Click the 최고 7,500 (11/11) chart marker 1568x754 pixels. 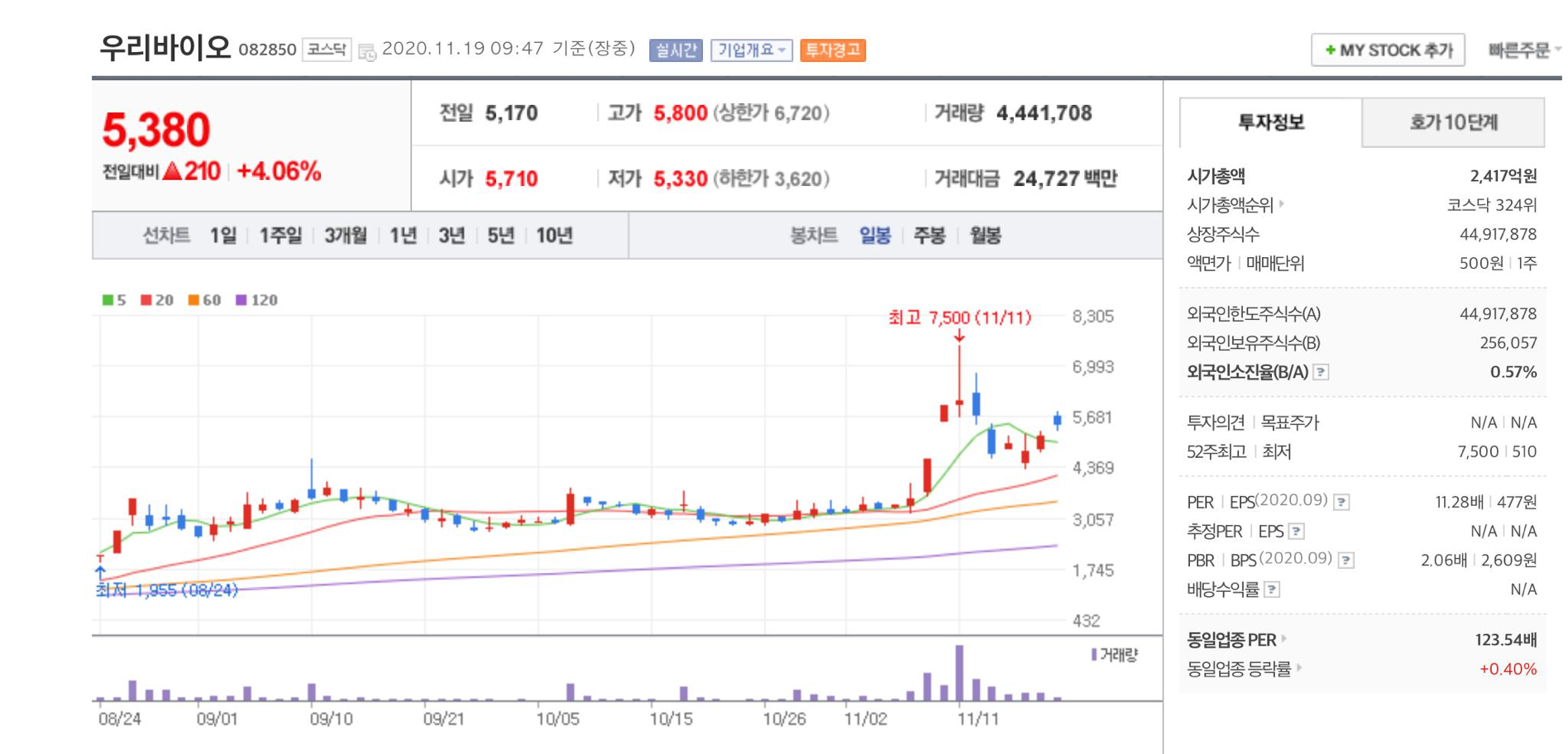tap(959, 317)
